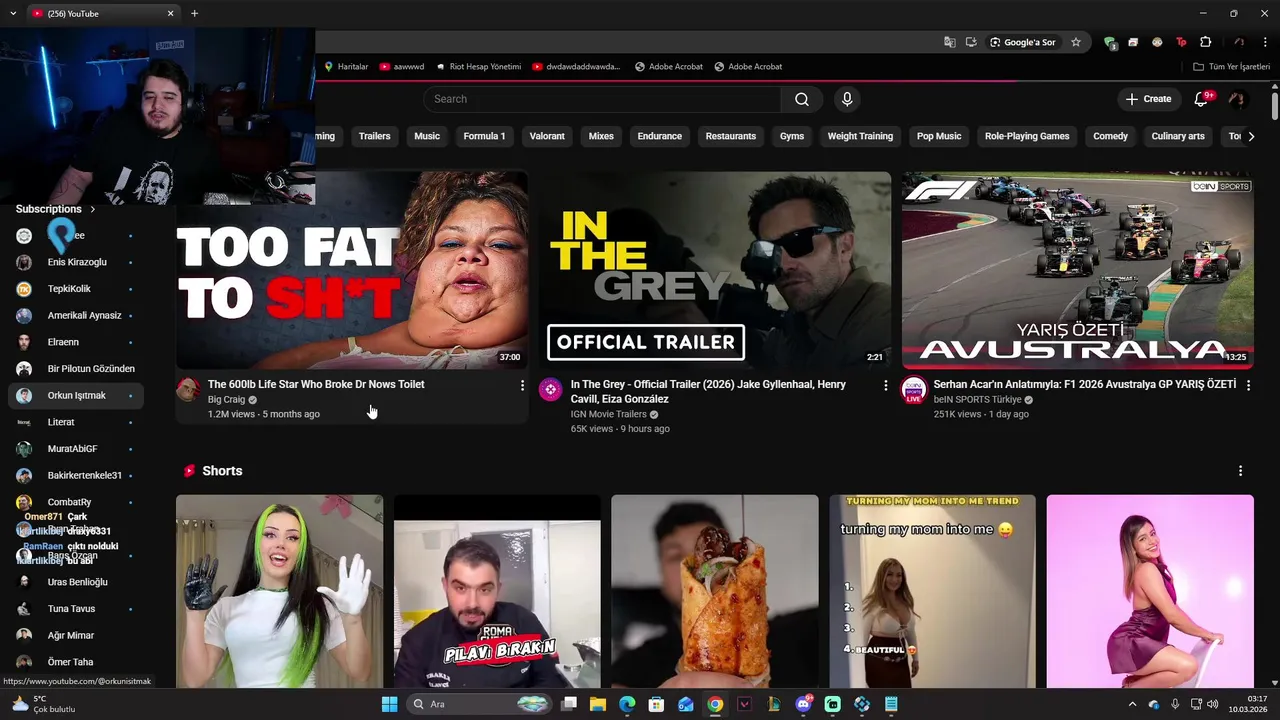The width and height of the screenshot is (1280, 720).
Task: Open the Haritalar bookmark
Action: point(345,67)
